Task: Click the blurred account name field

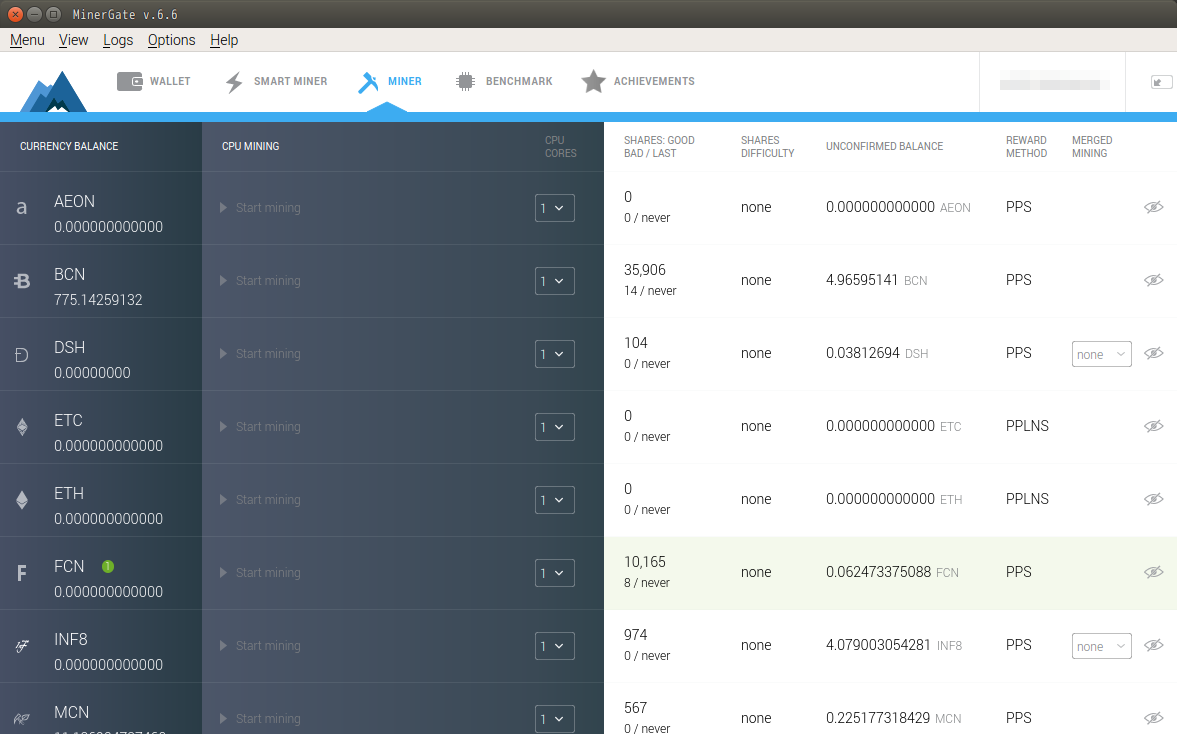Action: point(1054,84)
